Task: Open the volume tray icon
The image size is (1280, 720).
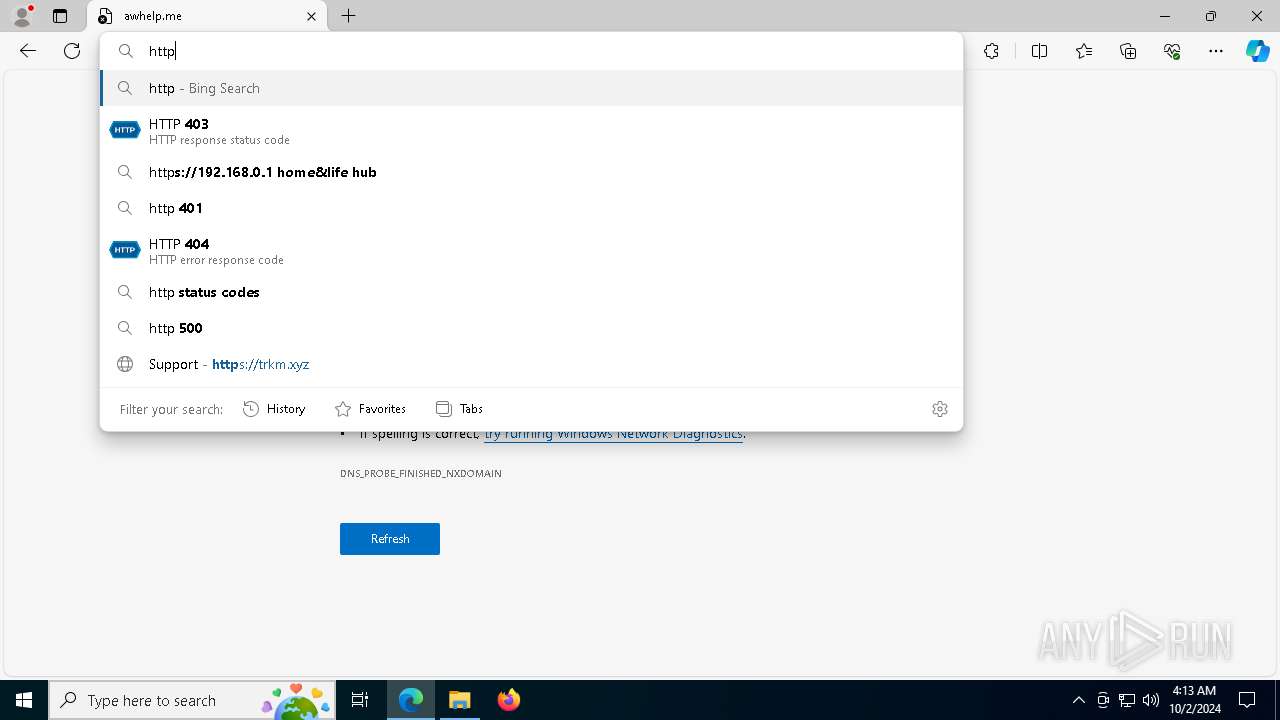Action: (1151, 700)
